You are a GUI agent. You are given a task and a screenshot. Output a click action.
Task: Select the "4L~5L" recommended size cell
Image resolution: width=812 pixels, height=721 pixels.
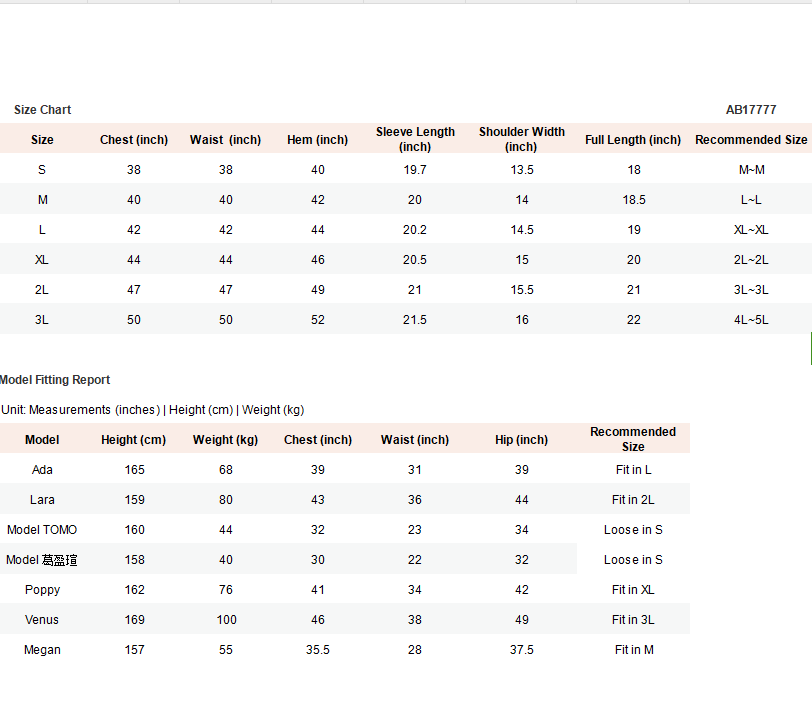point(751,320)
